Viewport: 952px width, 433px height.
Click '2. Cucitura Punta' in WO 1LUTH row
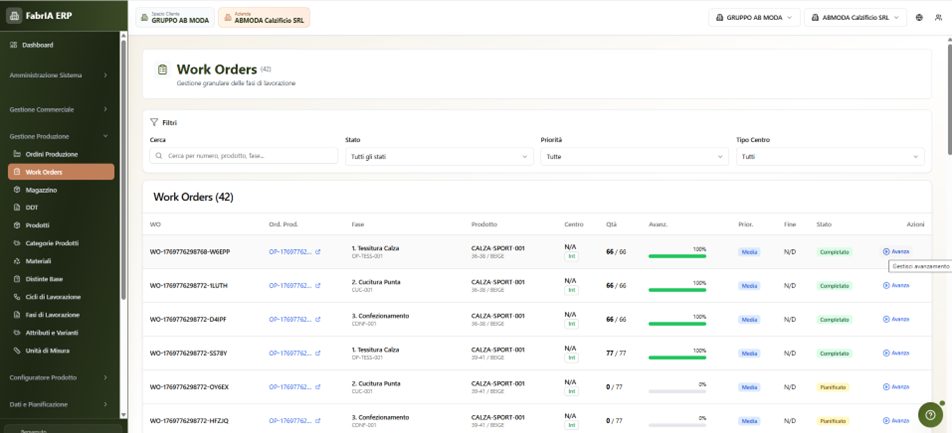[375, 282]
